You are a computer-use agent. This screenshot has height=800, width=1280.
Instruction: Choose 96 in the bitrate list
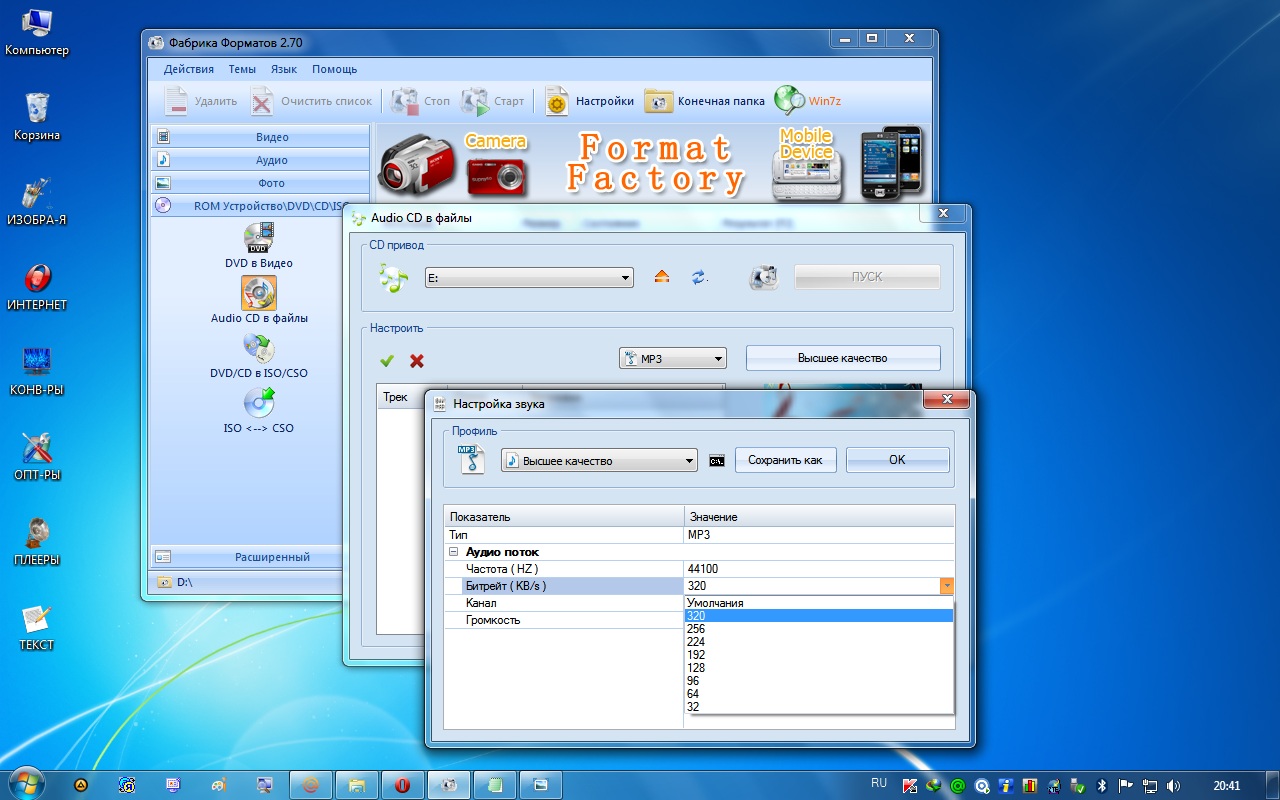tap(819, 681)
